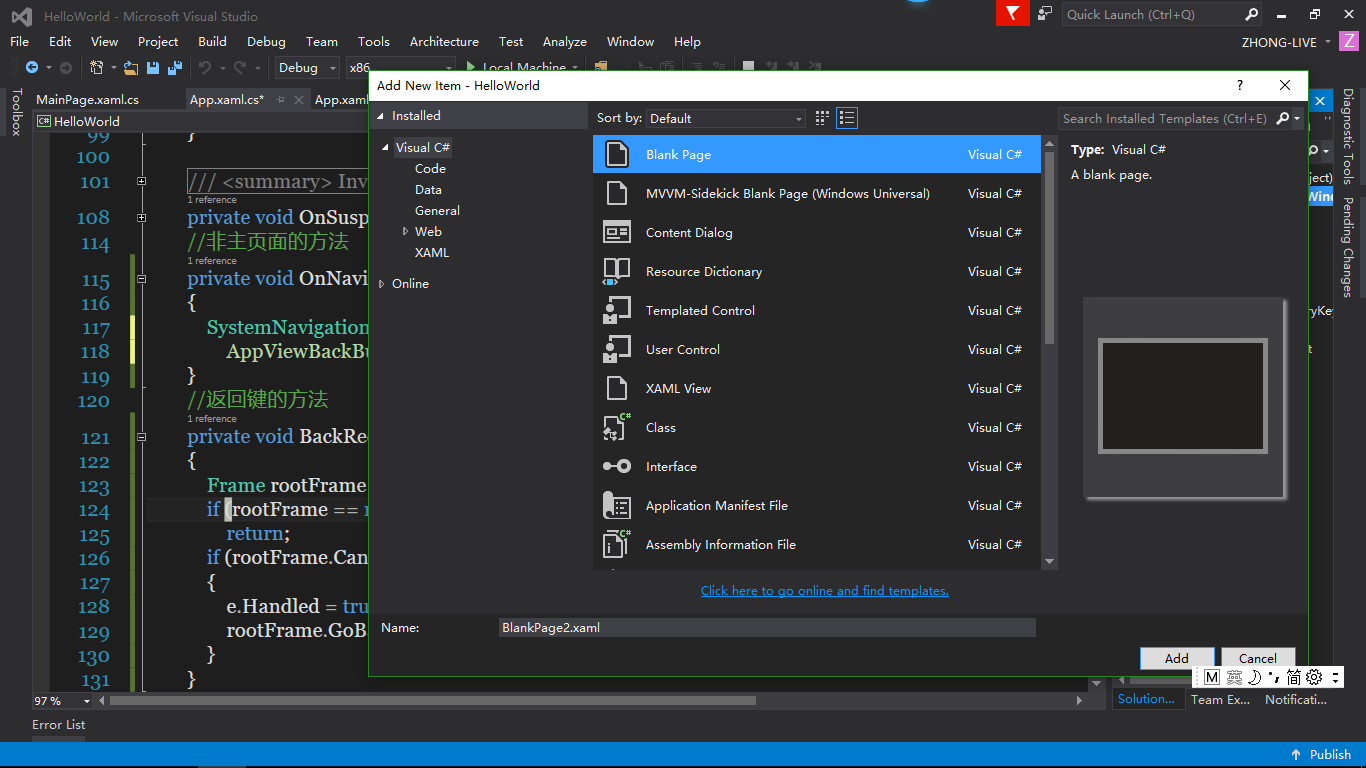Click the Save toolbar icon

(x=153, y=67)
